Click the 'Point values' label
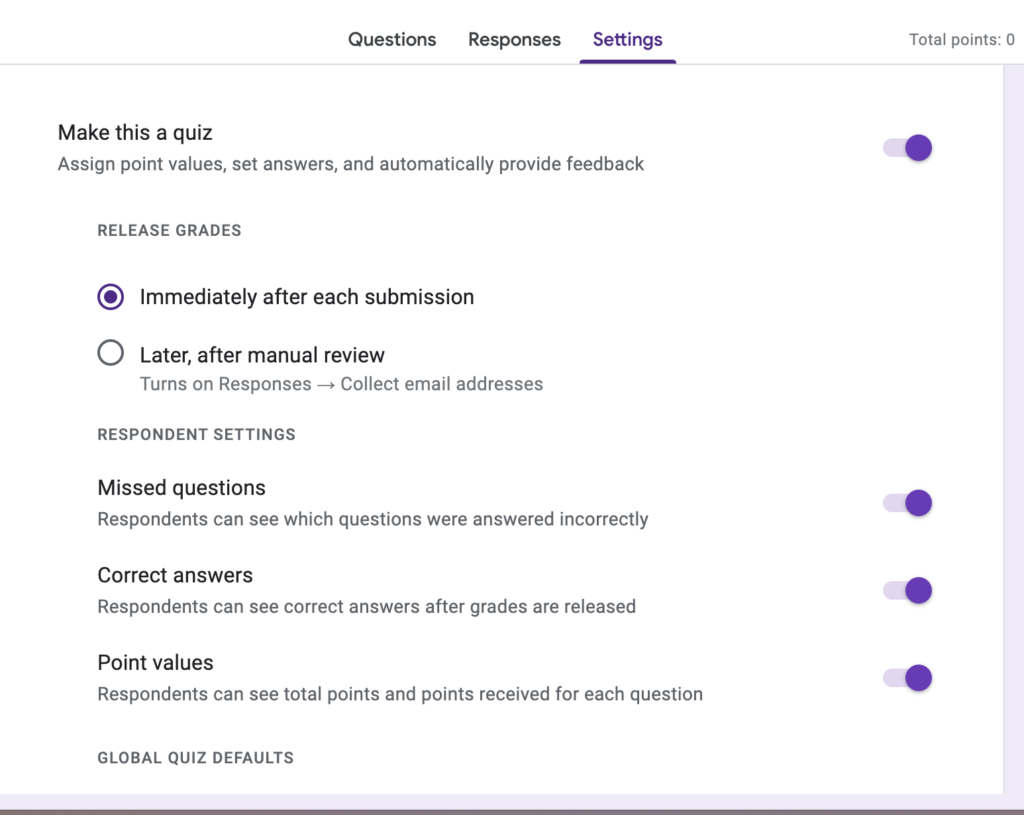This screenshot has width=1024, height=815. 155,663
